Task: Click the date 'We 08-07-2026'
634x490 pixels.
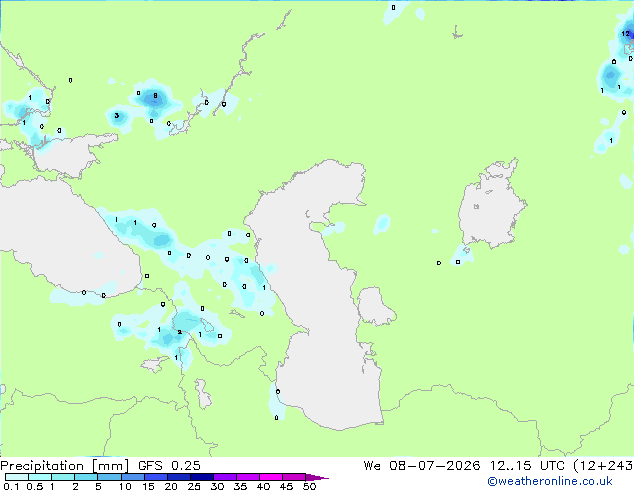Action: tap(422, 466)
